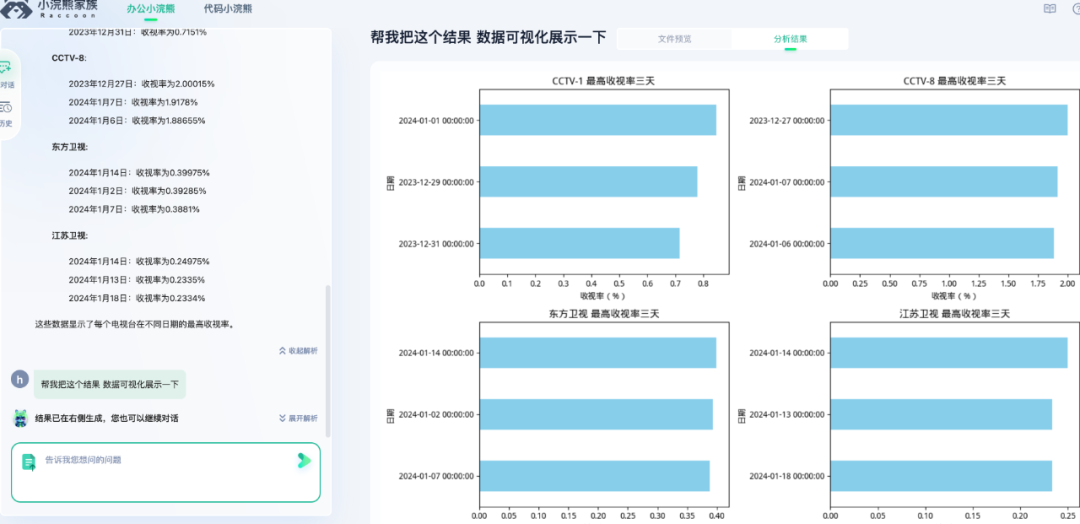Click the 江苏卫视 bar for 2024-01-13

(x=941, y=415)
